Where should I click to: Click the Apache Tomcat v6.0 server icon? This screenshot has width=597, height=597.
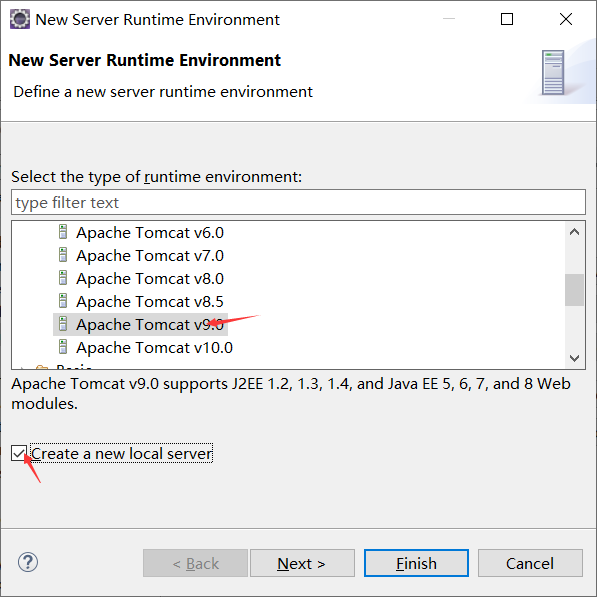63,232
